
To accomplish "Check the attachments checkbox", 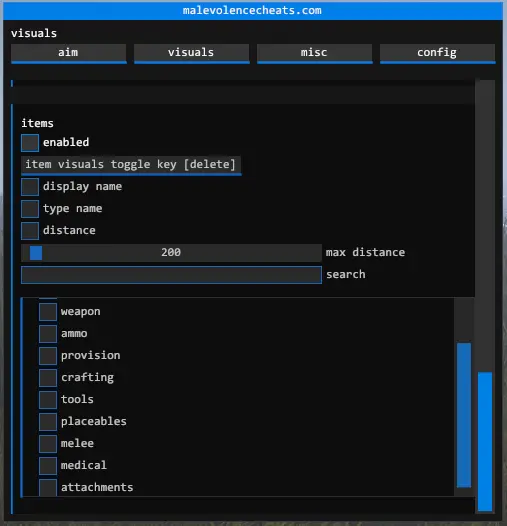I will [x=48, y=487].
